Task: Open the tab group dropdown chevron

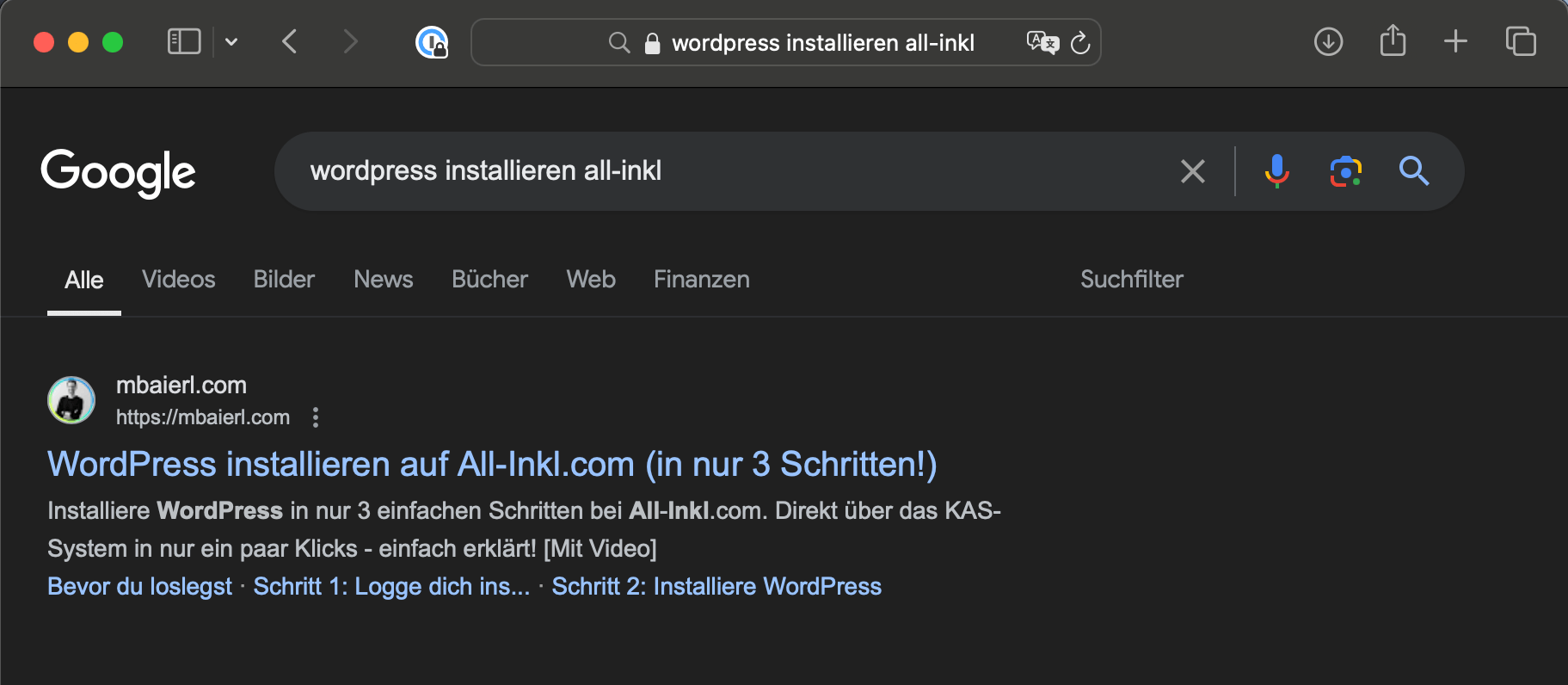Action: coord(231,41)
